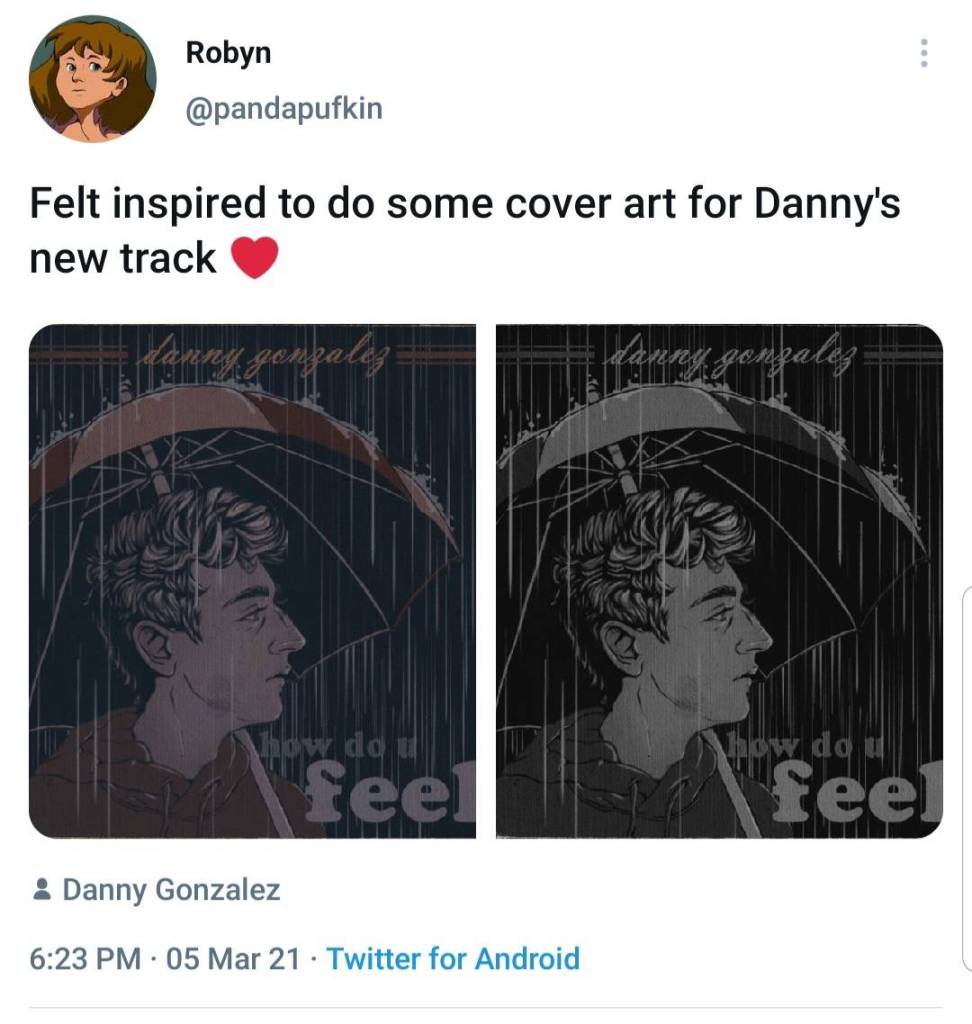Open the @pandapufkin handle profile
This screenshot has height=1024, width=972.
point(284,108)
